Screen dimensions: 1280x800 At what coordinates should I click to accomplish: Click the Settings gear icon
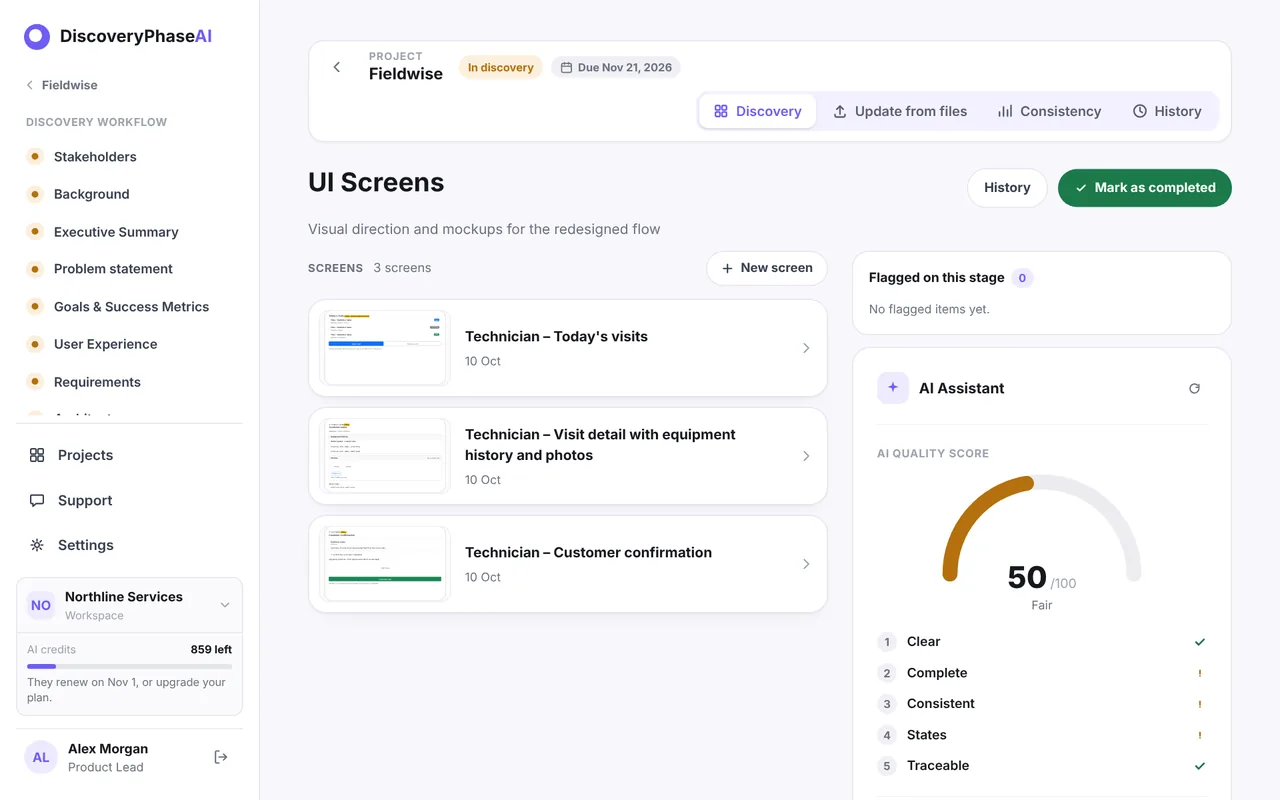pyautogui.click(x=37, y=545)
